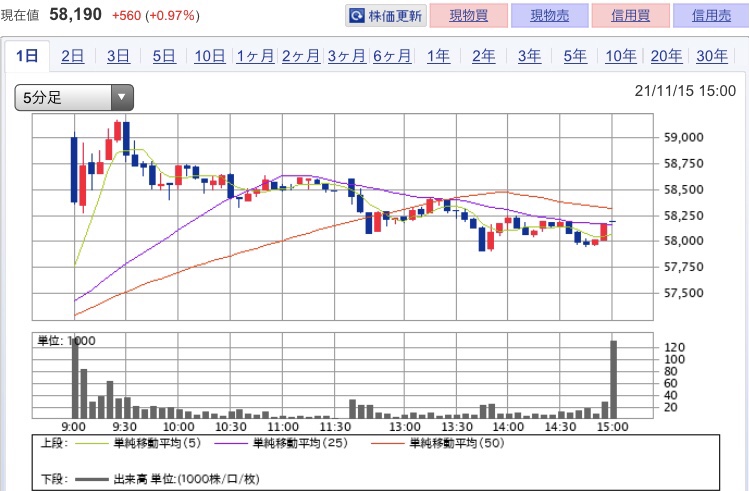This screenshot has height=491, width=749.
Task: Open the 信用売 margin sell link
Action: (711, 16)
